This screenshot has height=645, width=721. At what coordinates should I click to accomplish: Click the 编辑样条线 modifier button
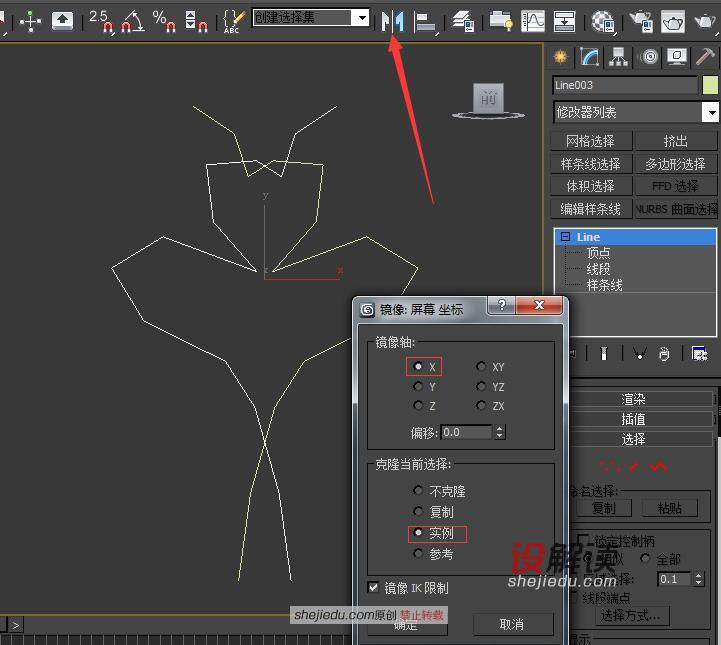tap(590, 209)
